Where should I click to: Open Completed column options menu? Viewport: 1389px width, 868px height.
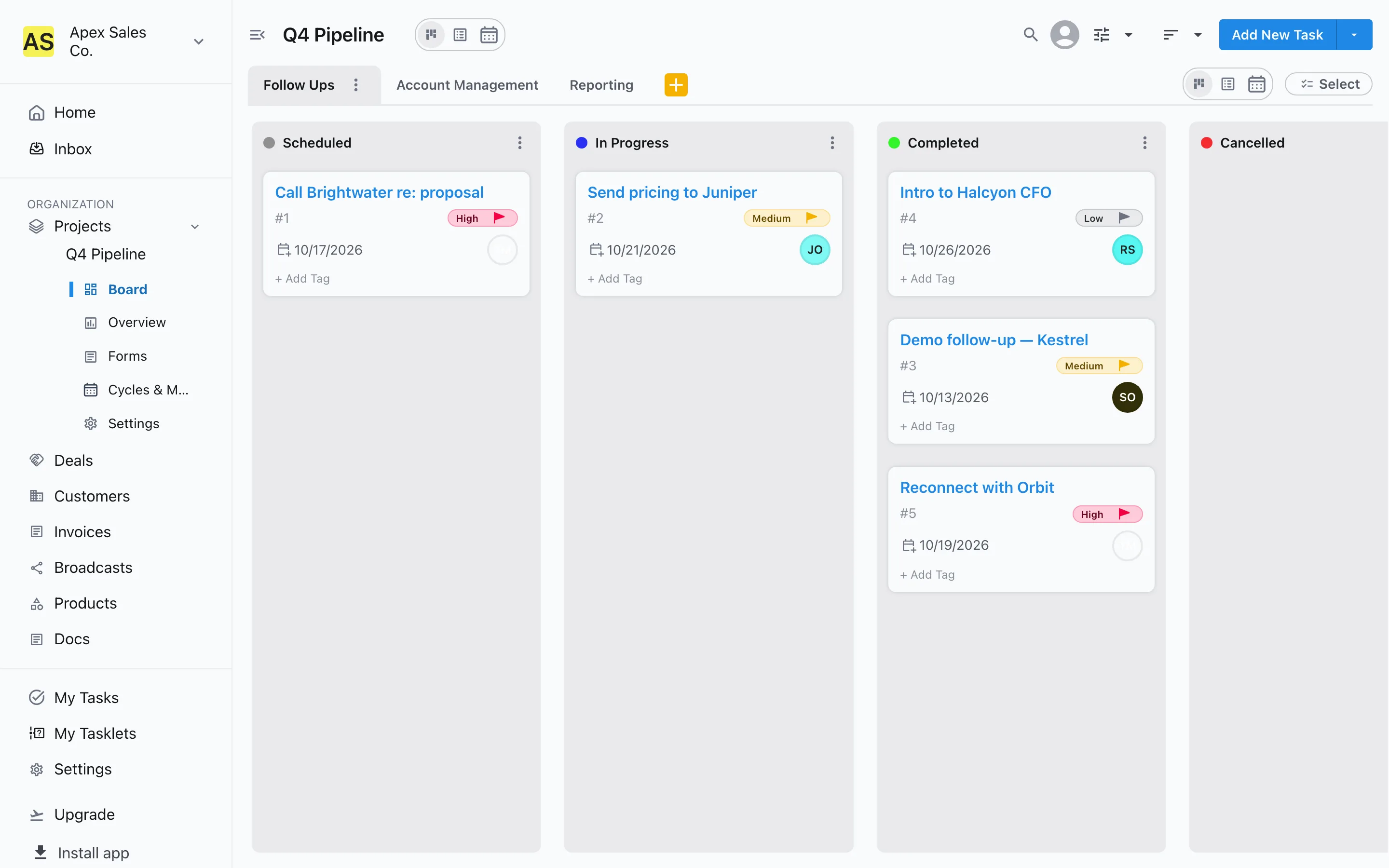1144,143
